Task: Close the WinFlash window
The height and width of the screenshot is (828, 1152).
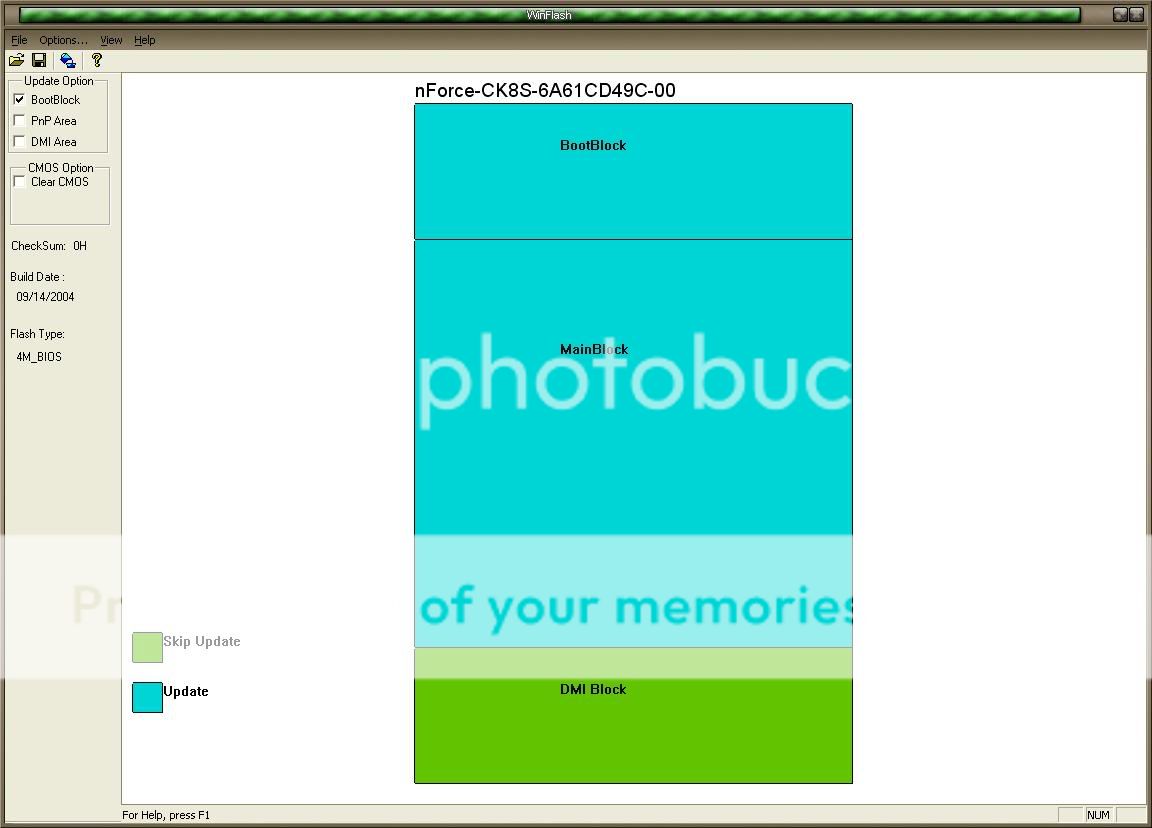Action: pos(1136,15)
